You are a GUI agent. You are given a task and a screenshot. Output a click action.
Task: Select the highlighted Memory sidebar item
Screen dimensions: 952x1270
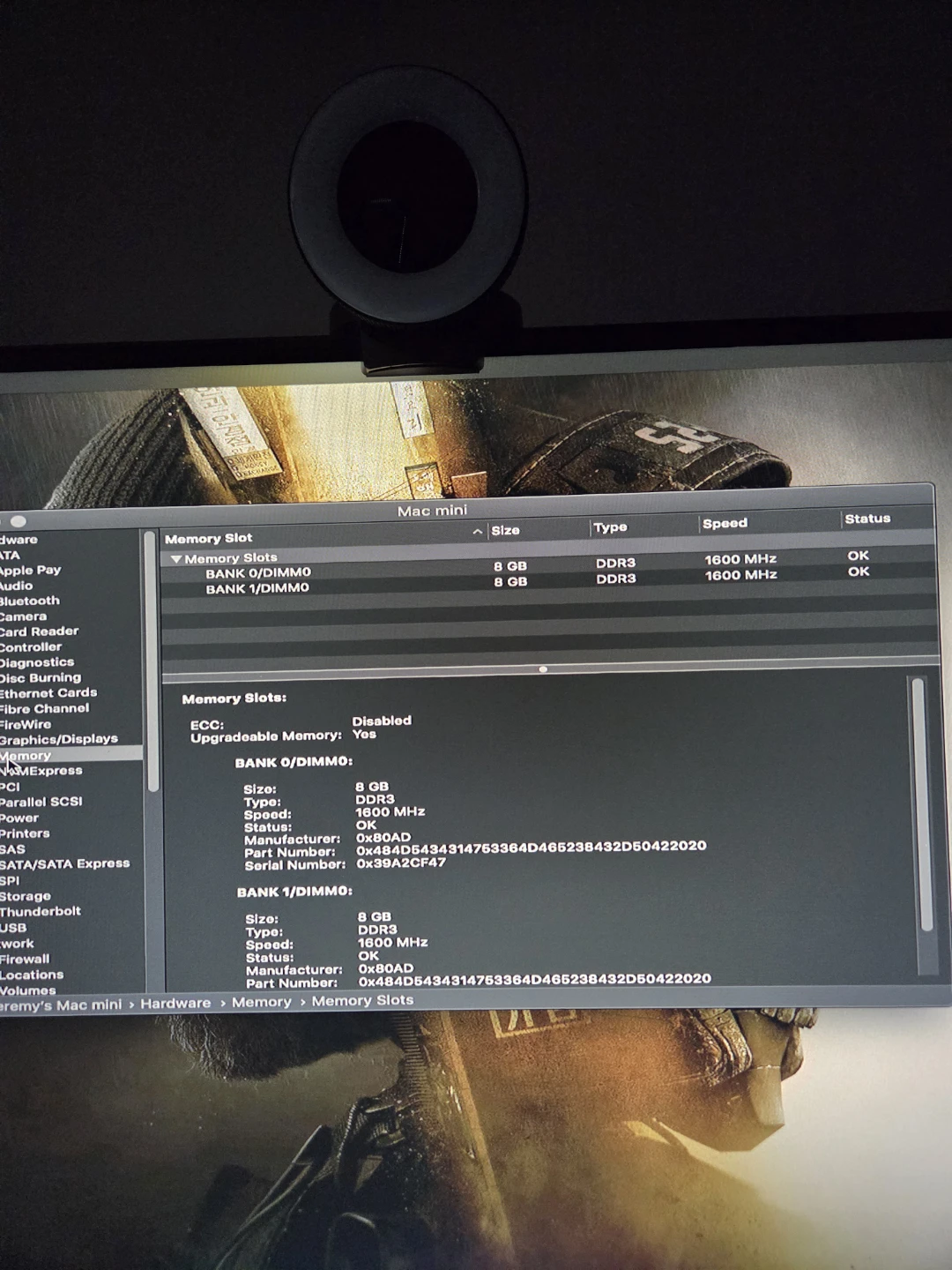[x=71, y=755]
